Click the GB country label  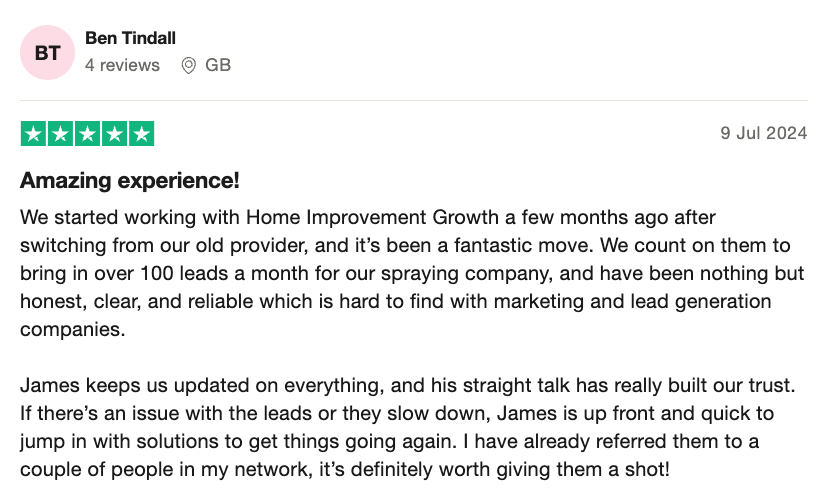coord(218,65)
